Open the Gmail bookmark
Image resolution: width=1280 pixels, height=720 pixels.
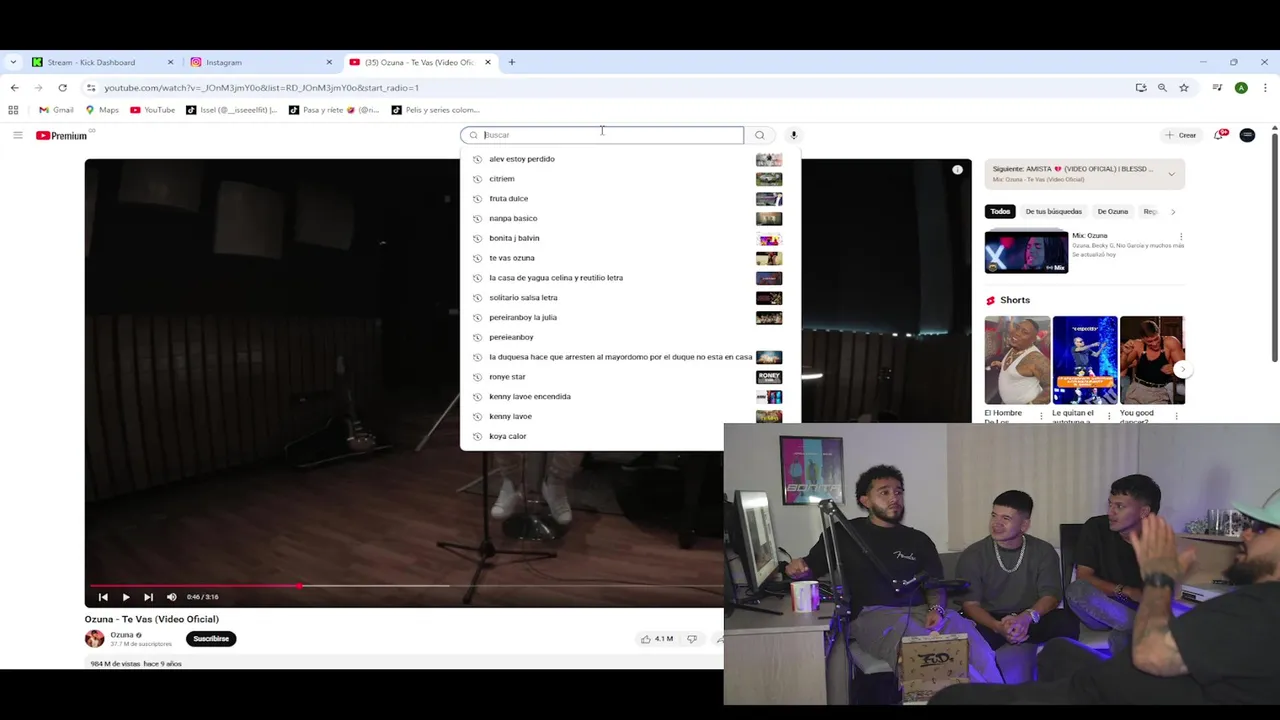pos(56,110)
